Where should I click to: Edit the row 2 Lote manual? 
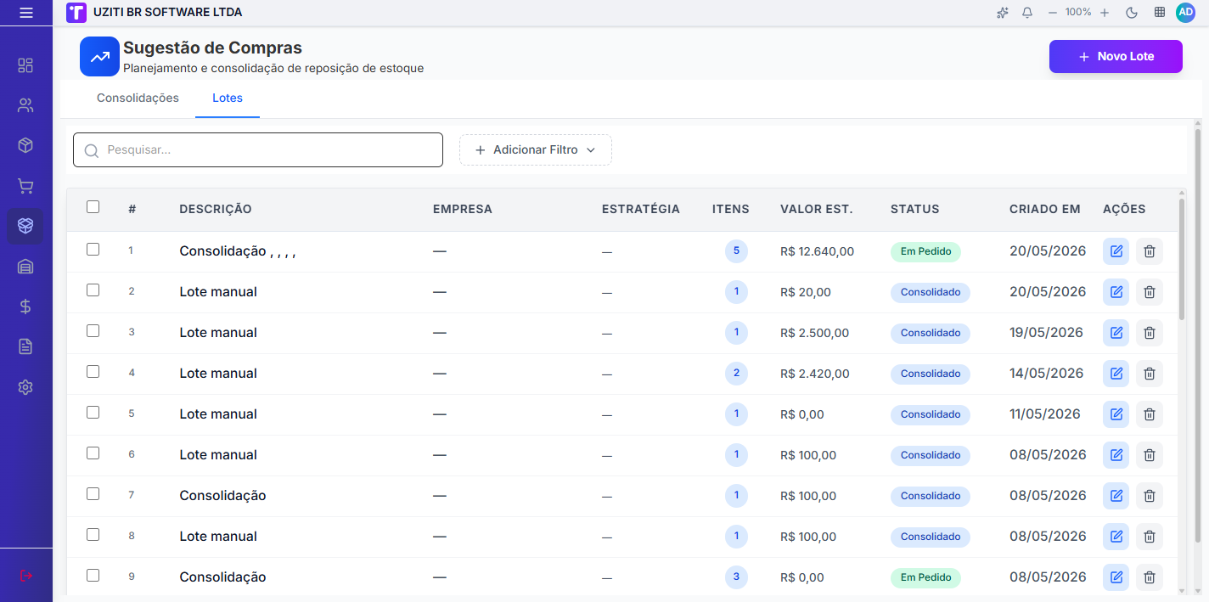click(x=1116, y=292)
